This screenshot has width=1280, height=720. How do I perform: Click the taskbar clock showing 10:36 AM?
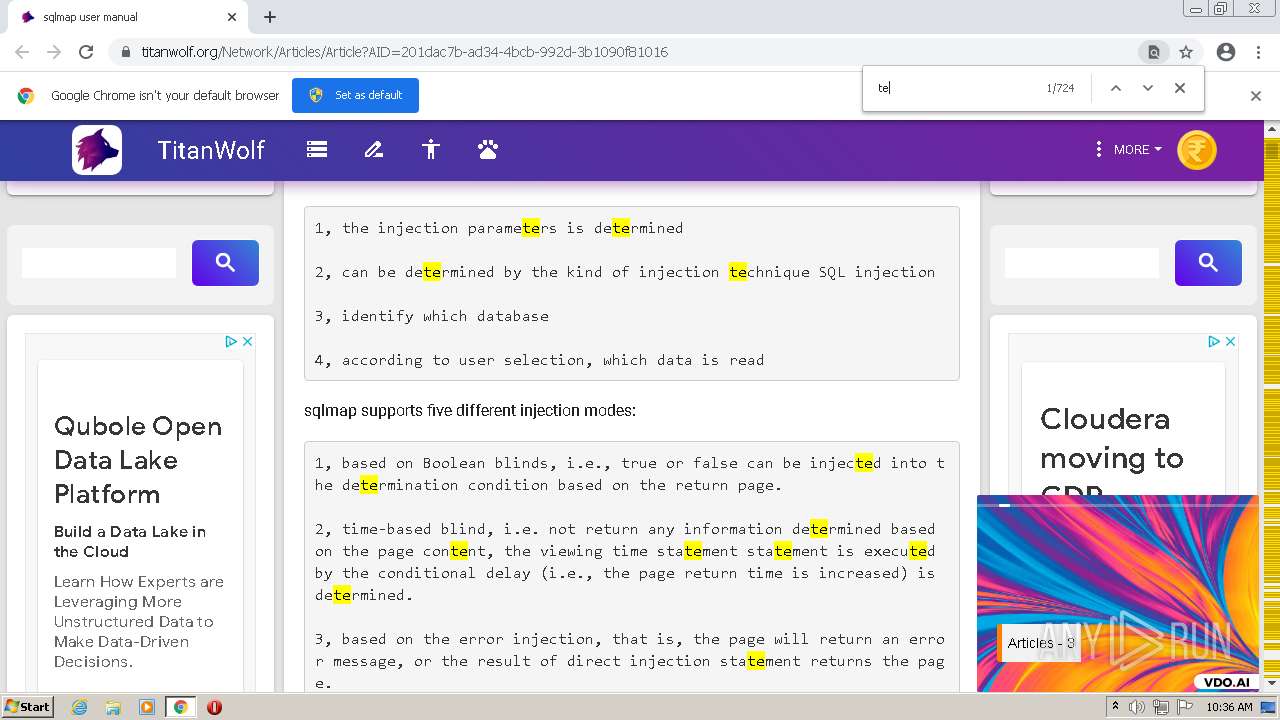click(x=1229, y=707)
